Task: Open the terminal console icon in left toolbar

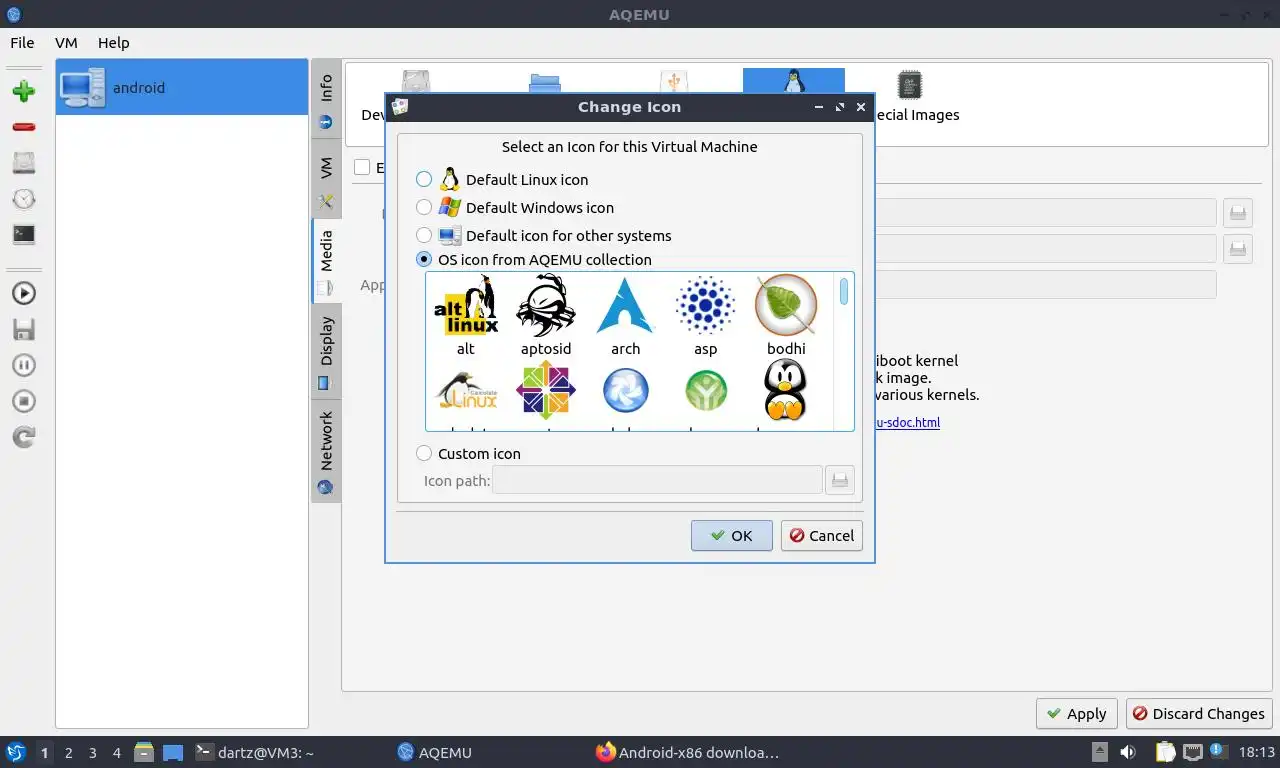Action: tap(24, 235)
